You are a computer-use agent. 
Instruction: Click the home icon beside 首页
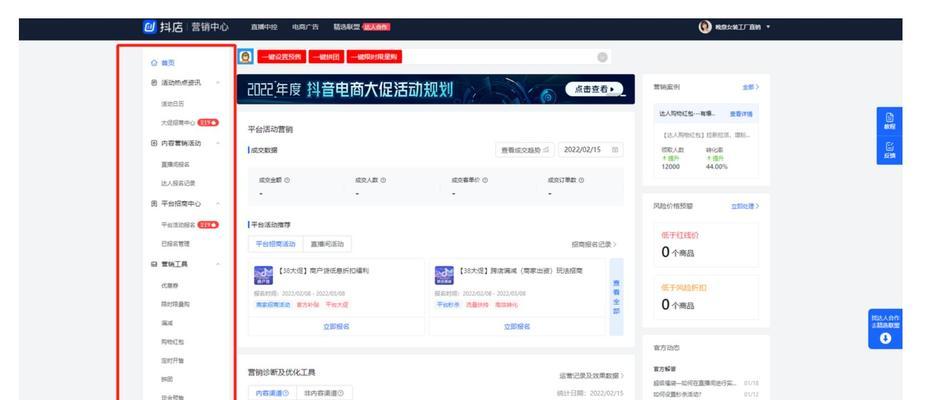pyautogui.click(x=154, y=63)
